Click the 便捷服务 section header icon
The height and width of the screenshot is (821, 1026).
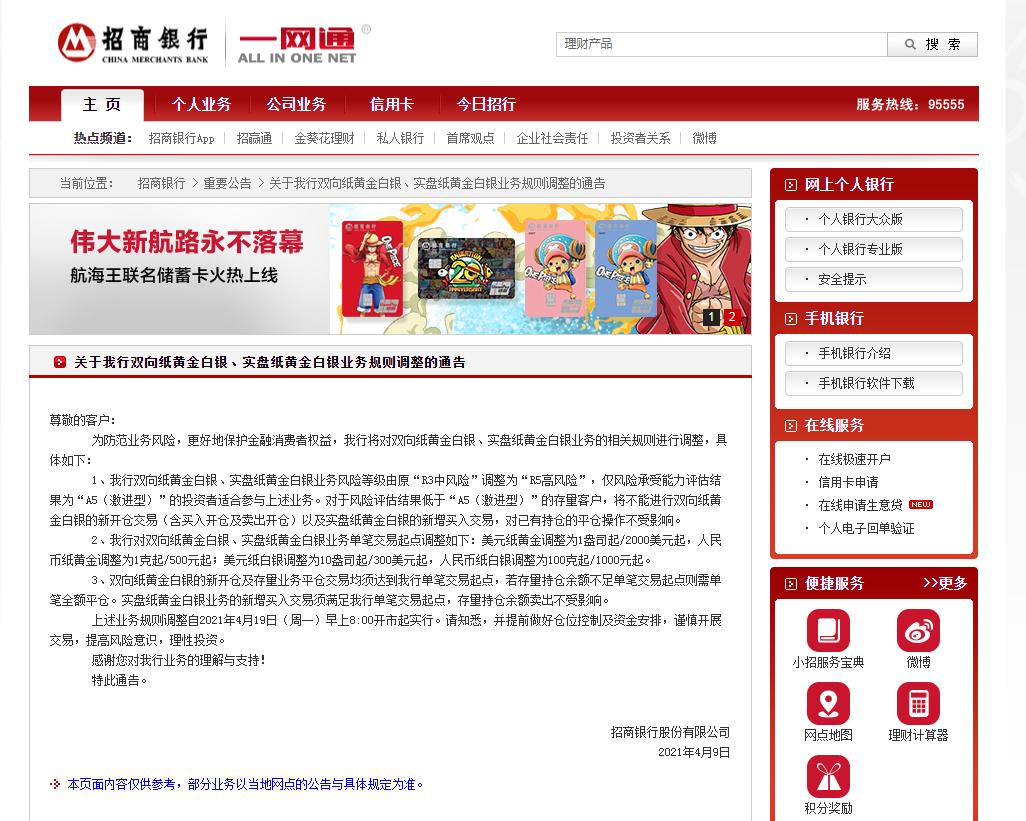point(790,584)
